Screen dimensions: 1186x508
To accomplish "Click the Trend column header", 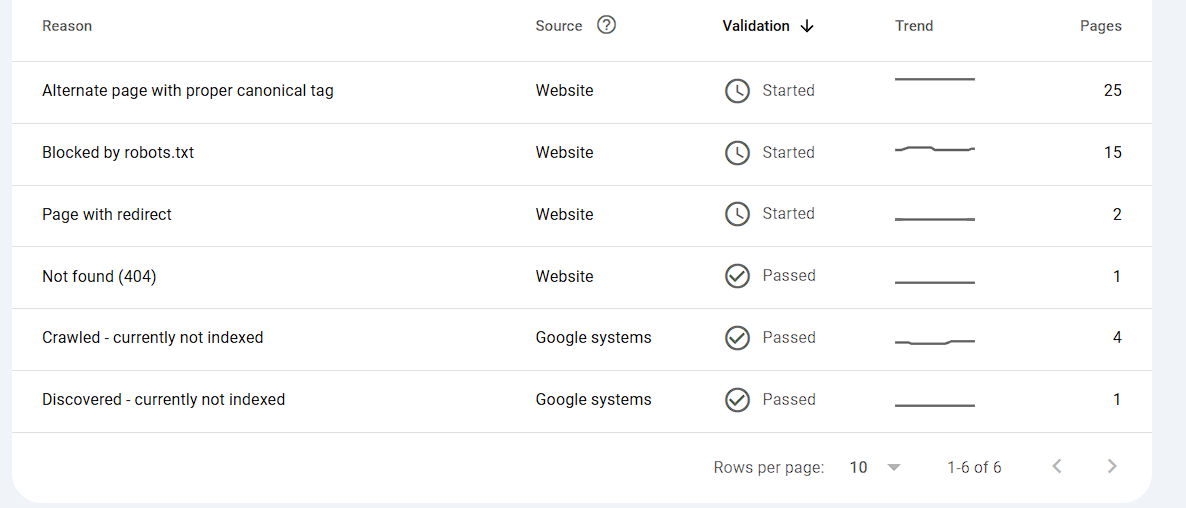I will (x=914, y=26).
